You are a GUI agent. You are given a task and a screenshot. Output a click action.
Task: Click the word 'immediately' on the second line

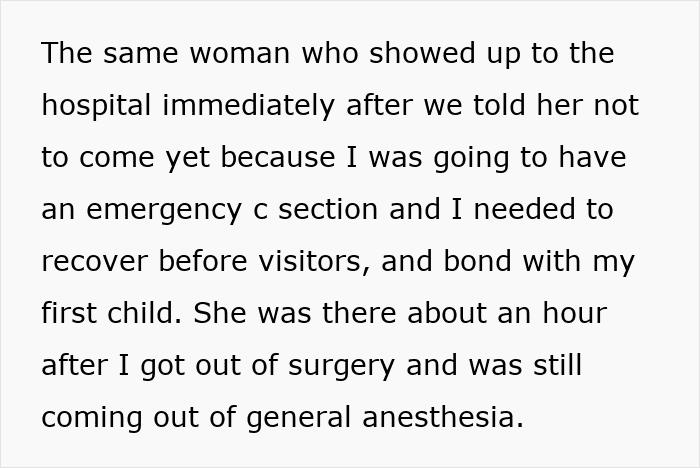coord(249,106)
